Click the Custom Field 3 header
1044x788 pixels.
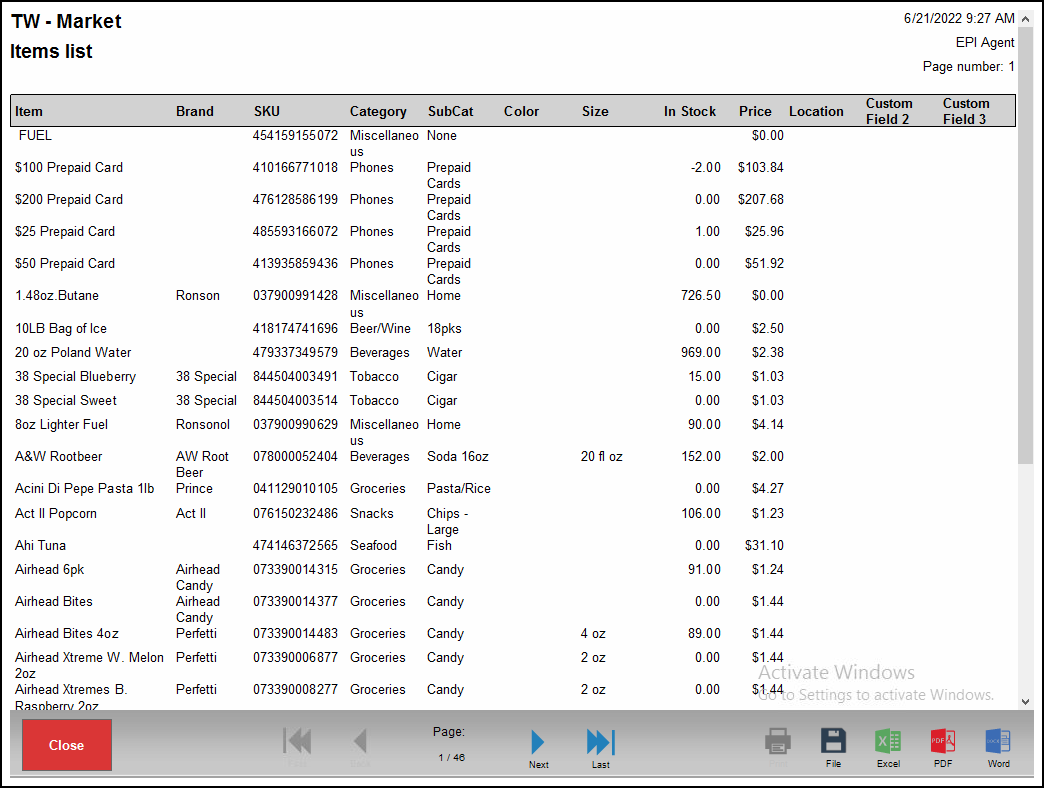[966, 111]
